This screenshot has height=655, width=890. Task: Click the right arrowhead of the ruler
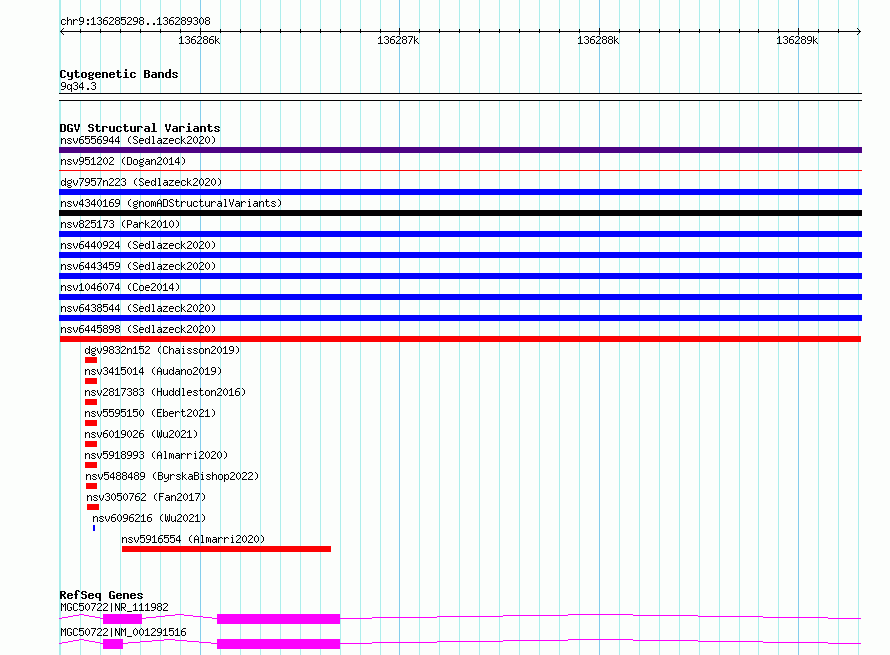coord(859,31)
